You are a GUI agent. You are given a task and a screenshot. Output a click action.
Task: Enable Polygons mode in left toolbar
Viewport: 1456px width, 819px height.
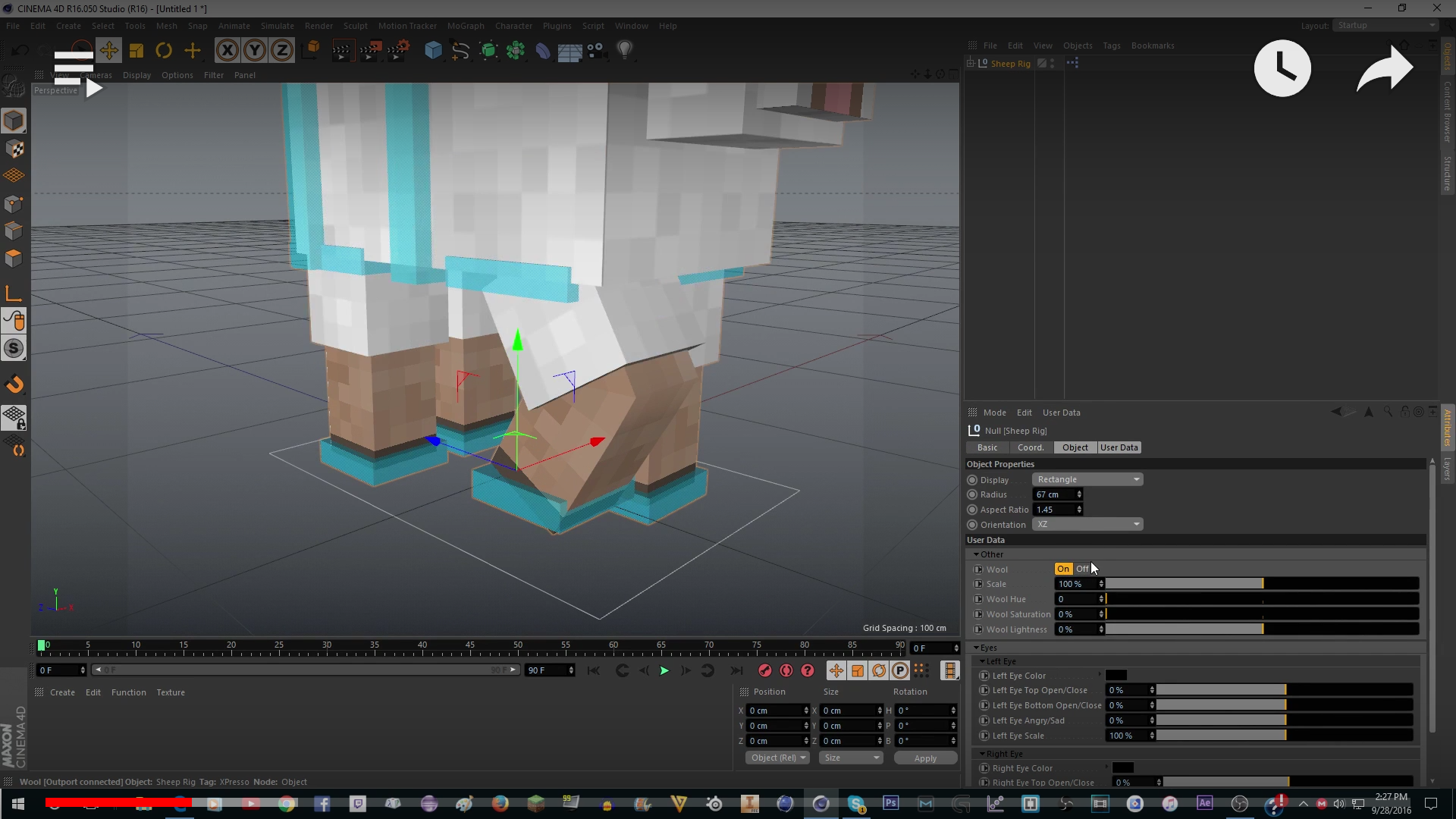click(14, 258)
